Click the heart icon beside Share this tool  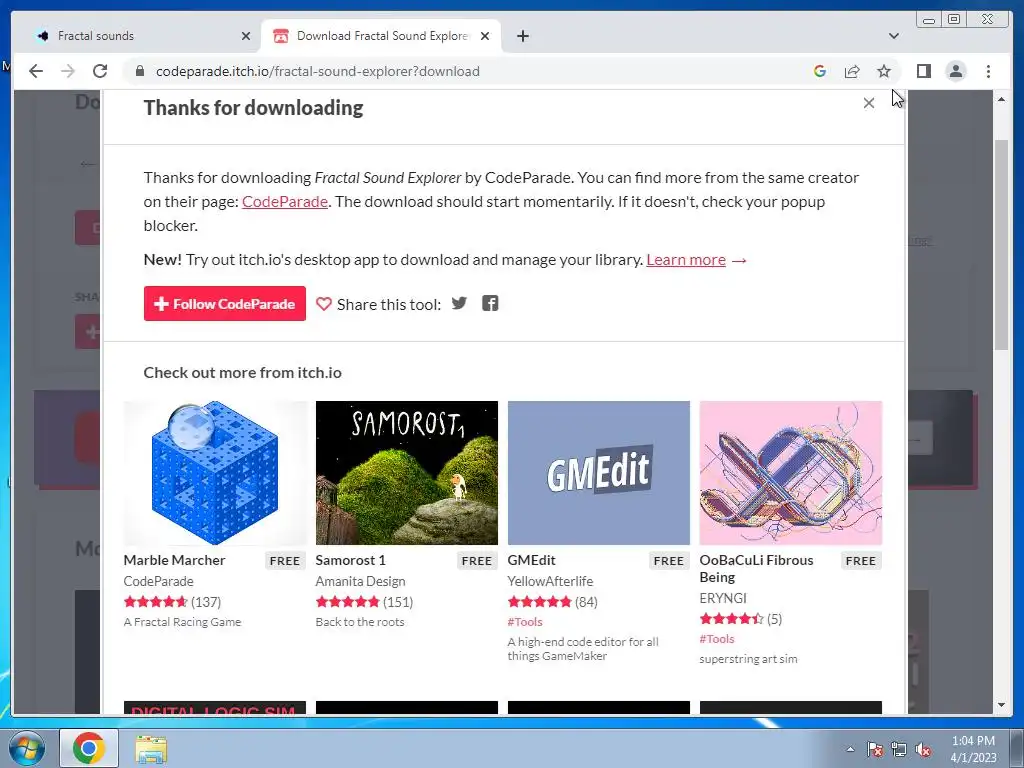tap(323, 304)
